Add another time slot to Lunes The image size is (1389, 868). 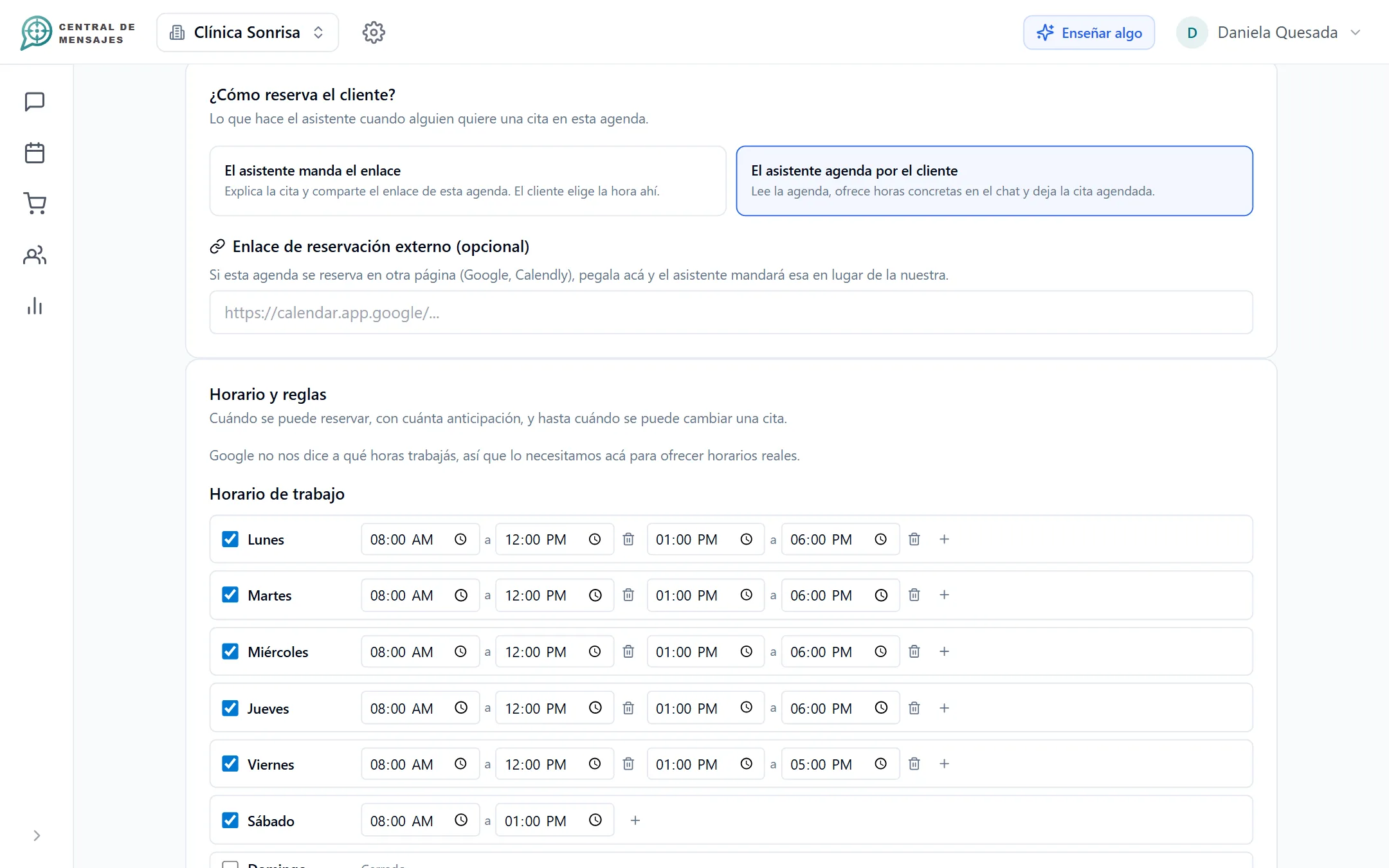[944, 539]
